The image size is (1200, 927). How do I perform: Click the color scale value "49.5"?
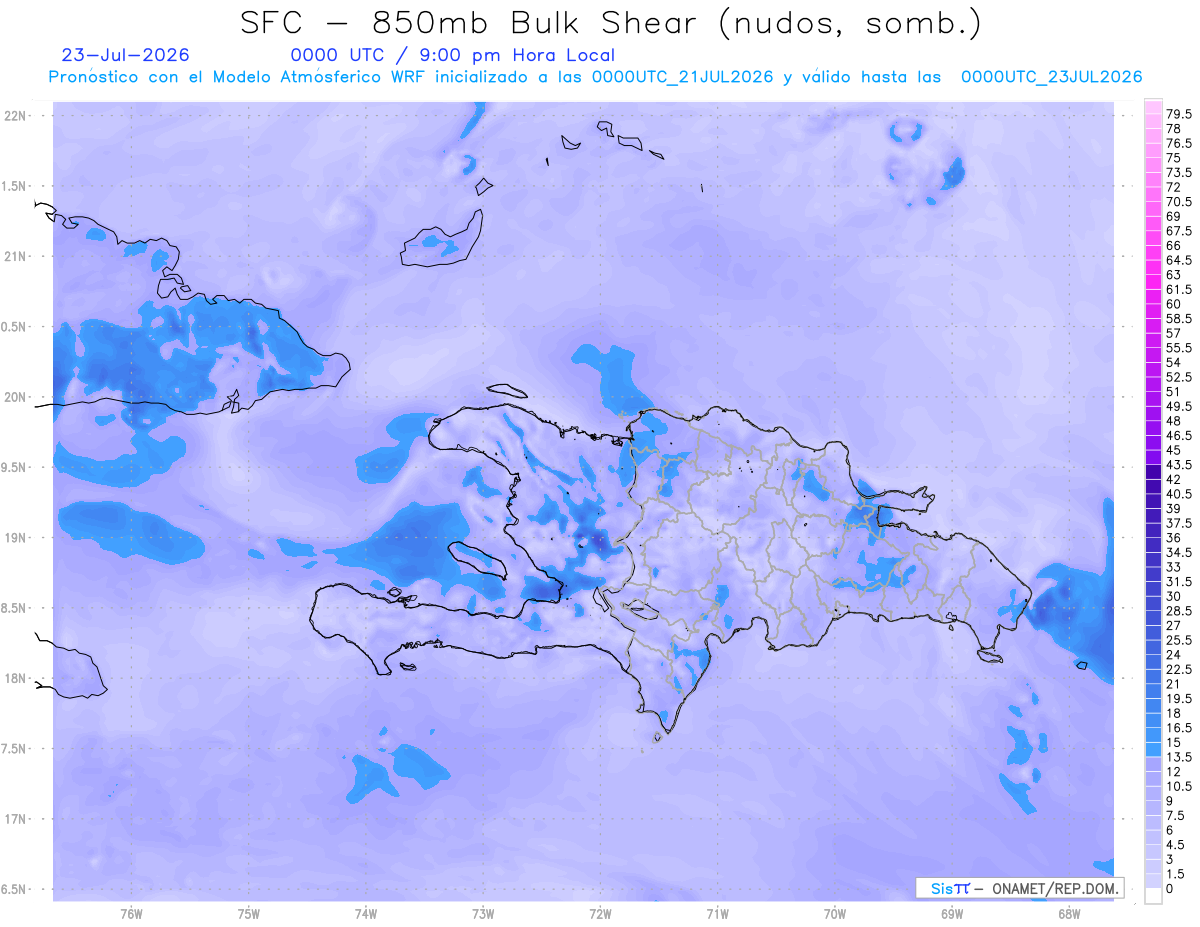point(1179,406)
